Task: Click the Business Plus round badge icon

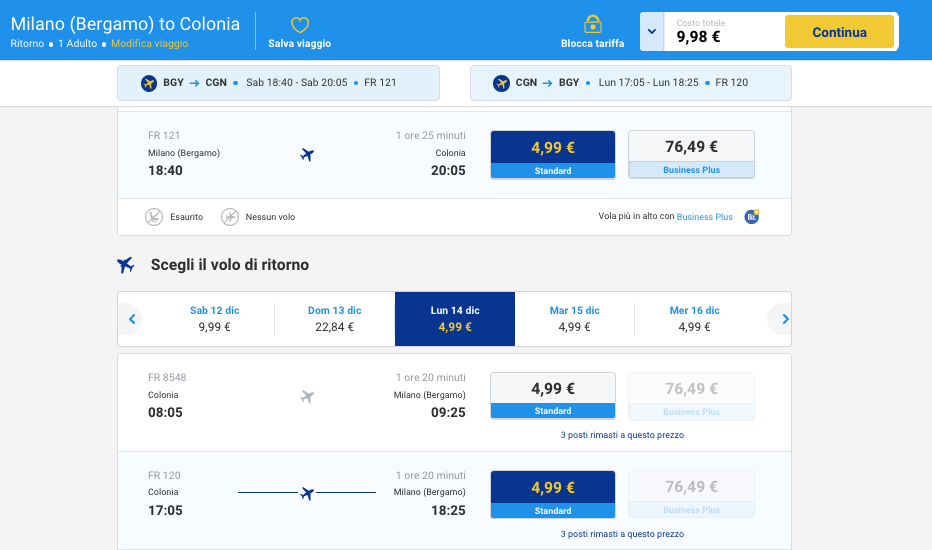Action: pyautogui.click(x=752, y=216)
